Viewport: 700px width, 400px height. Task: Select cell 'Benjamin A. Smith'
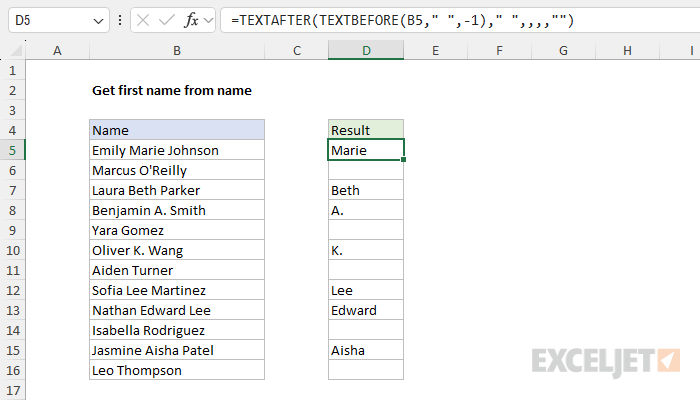pos(177,210)
